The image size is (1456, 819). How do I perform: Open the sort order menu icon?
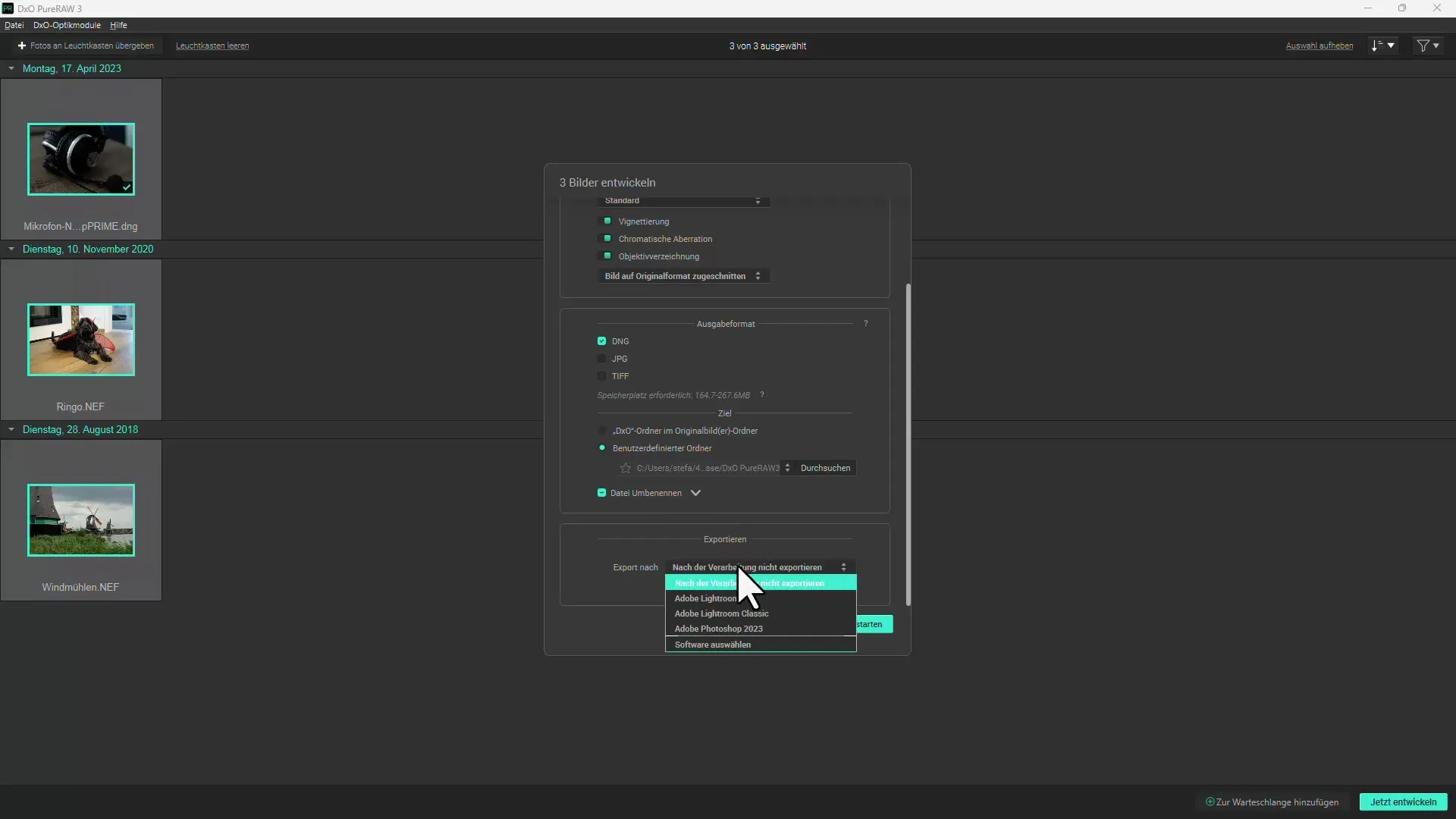pyautogui.click(x=1382, y=46)
